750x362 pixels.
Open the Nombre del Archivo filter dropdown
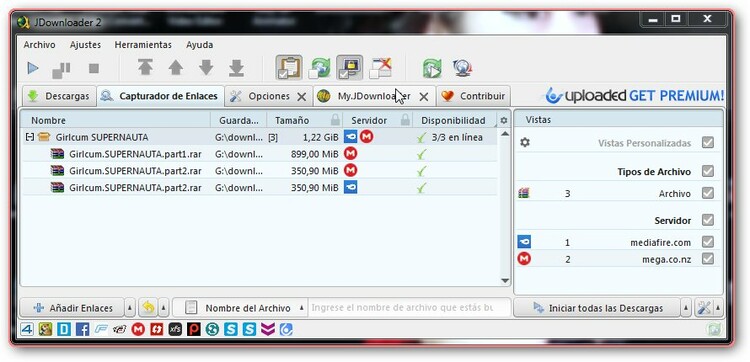click(x=241, y=308)
